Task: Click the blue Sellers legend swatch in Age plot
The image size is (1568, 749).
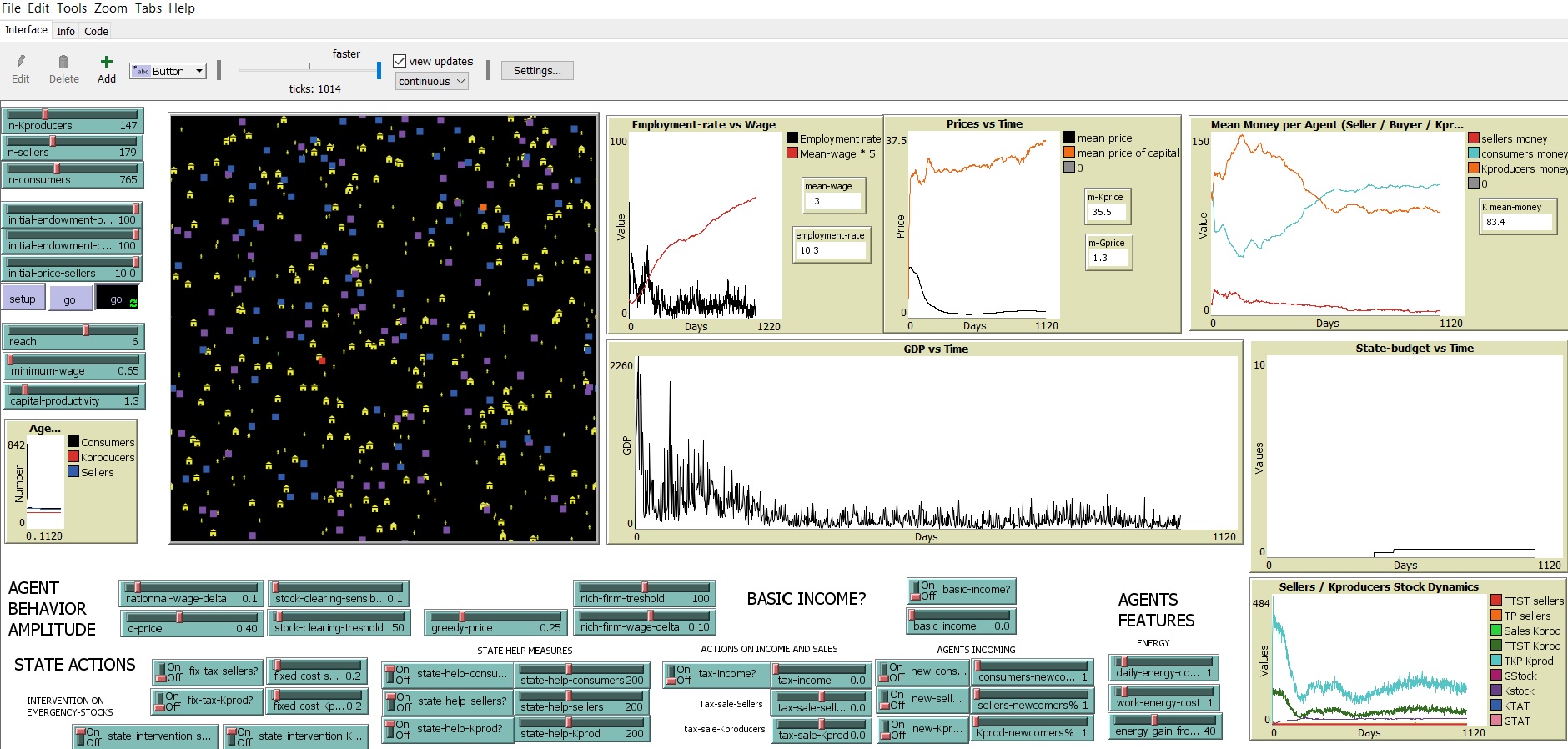Action: (73, 472)
